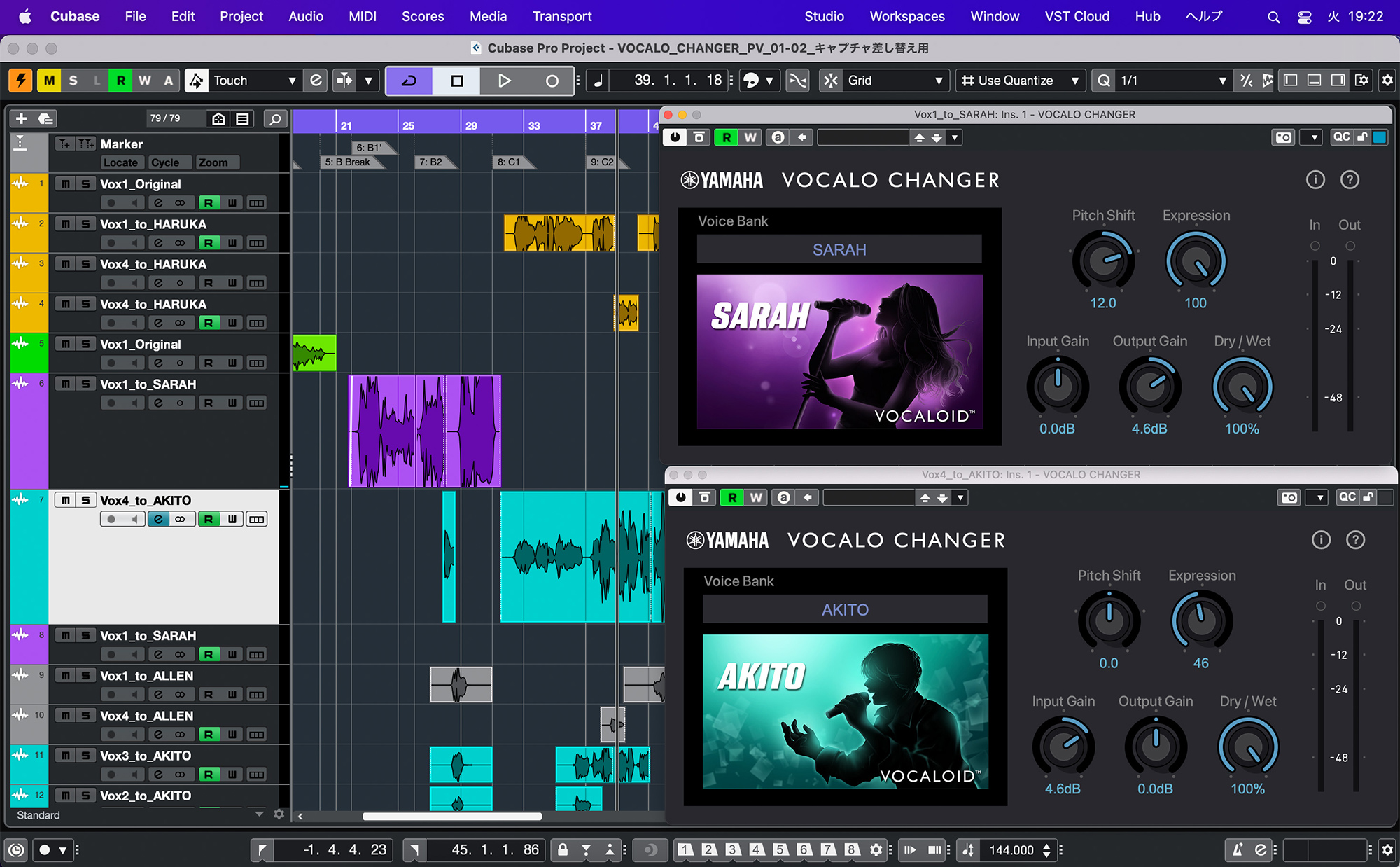
Task: Open the snapshot camera icon in the SARAH plugin
Action: click(x=1283, y=137)
